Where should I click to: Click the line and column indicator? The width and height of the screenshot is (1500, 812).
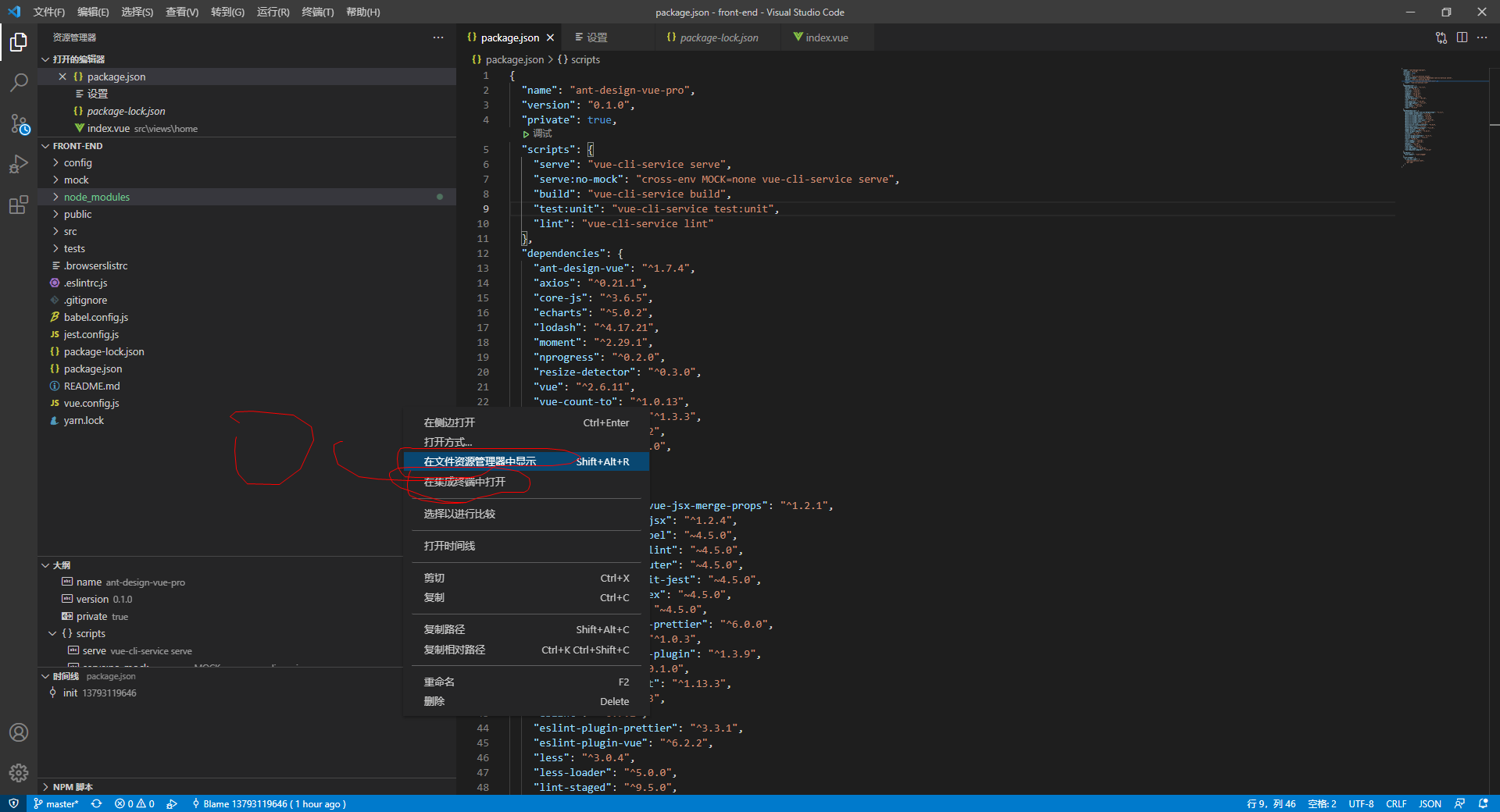click(1271, 803)
